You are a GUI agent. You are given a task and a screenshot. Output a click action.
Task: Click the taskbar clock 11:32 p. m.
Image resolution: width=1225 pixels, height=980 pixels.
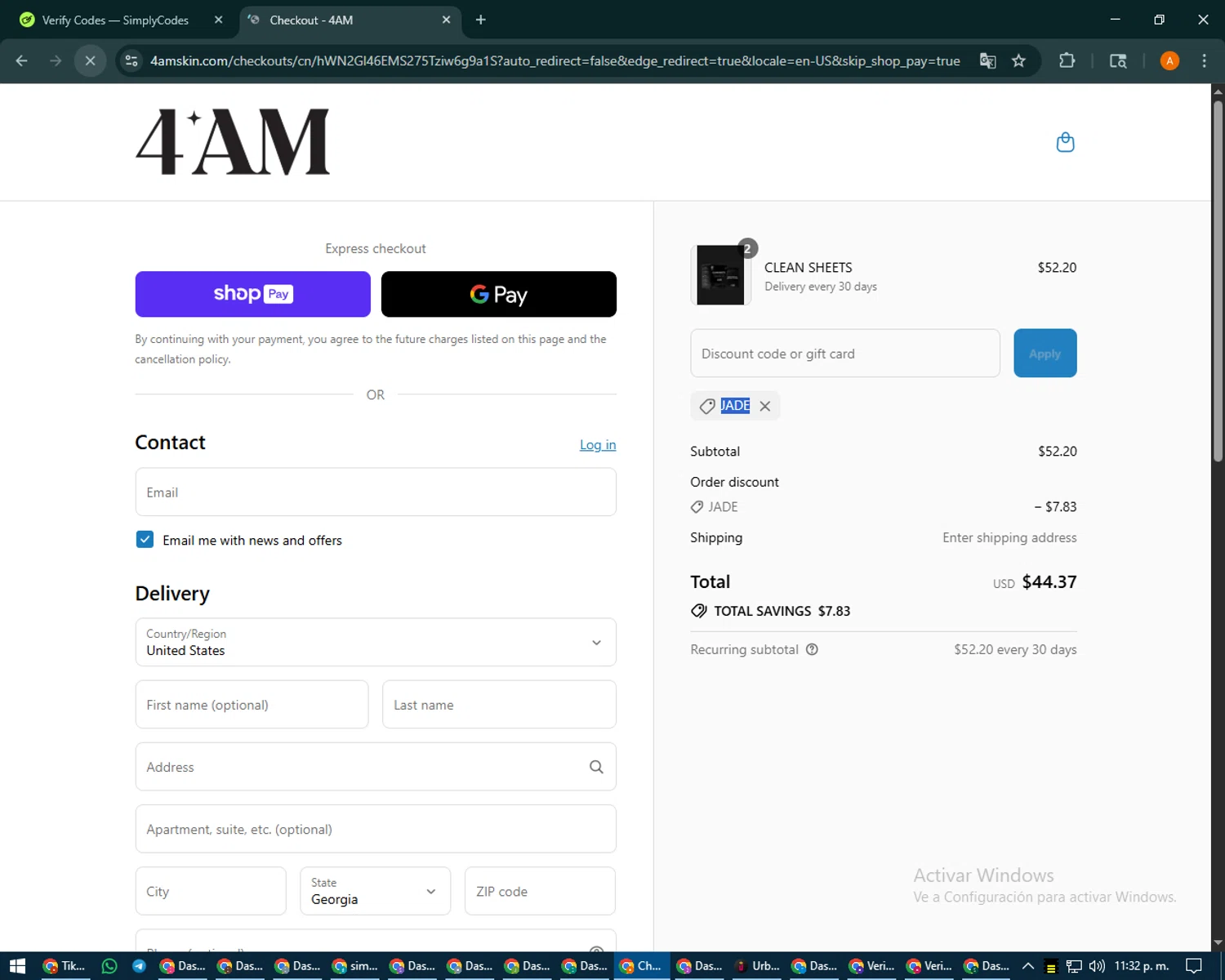click(x=1142, y=966)
